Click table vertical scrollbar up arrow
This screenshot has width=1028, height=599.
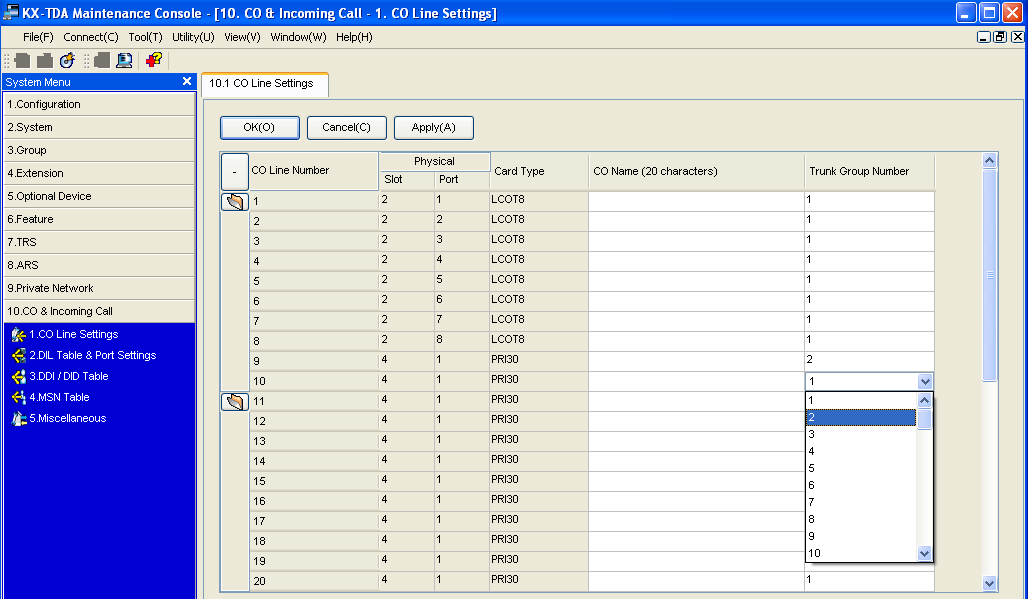[989, 161]
